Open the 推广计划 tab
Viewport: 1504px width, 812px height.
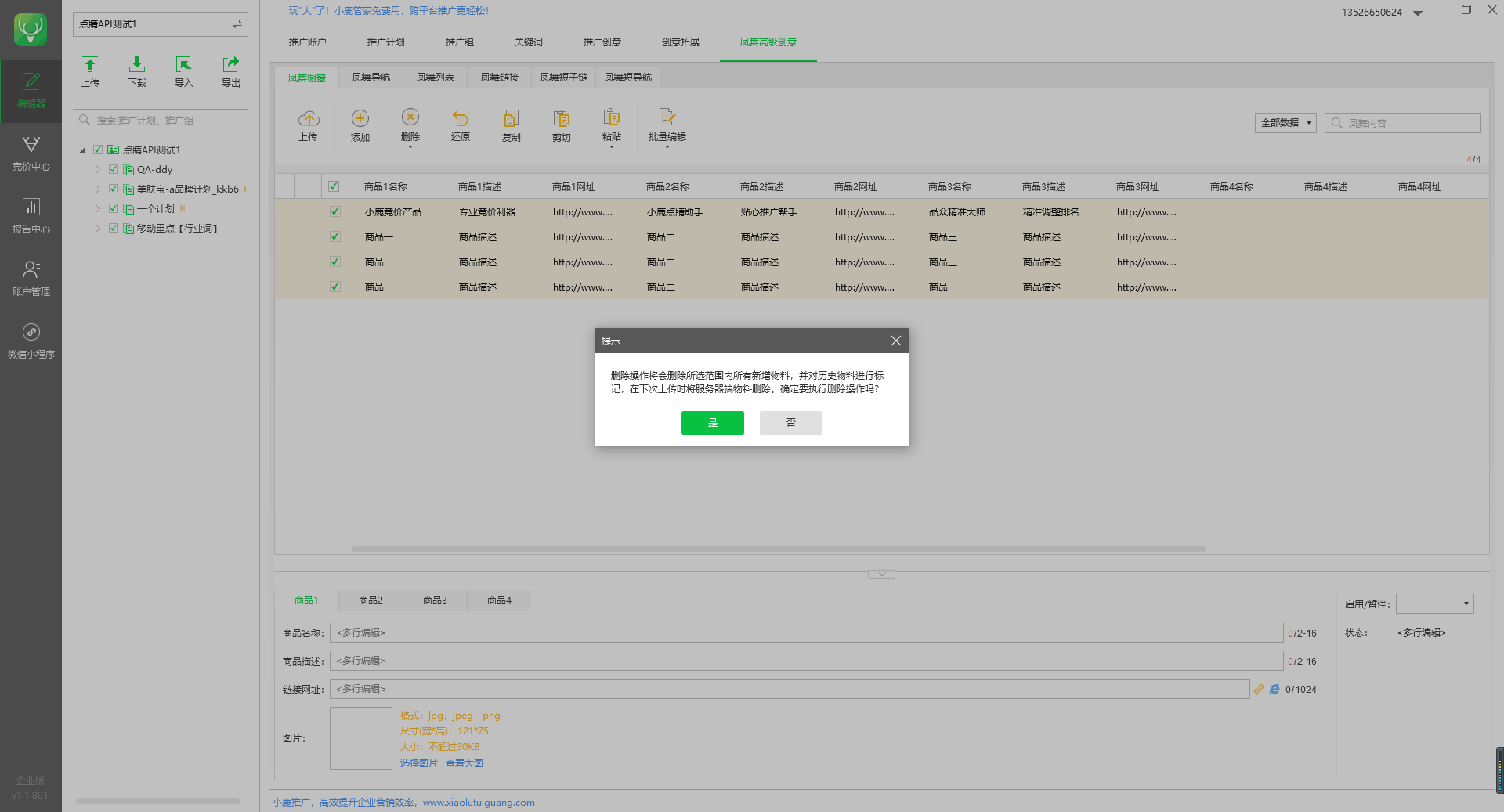385,42
